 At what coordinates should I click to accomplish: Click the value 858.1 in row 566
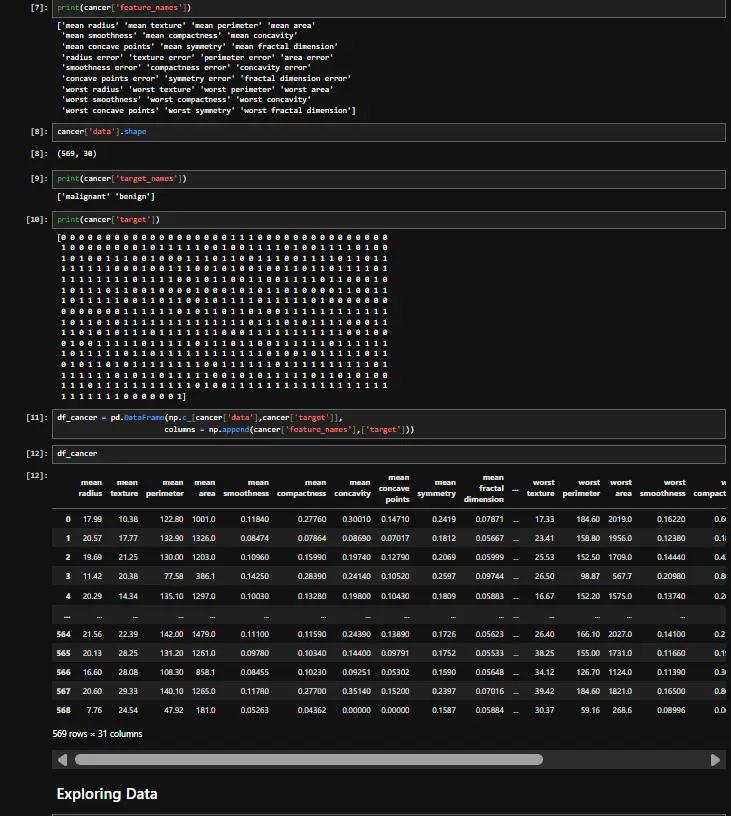(x=206, y=672)
